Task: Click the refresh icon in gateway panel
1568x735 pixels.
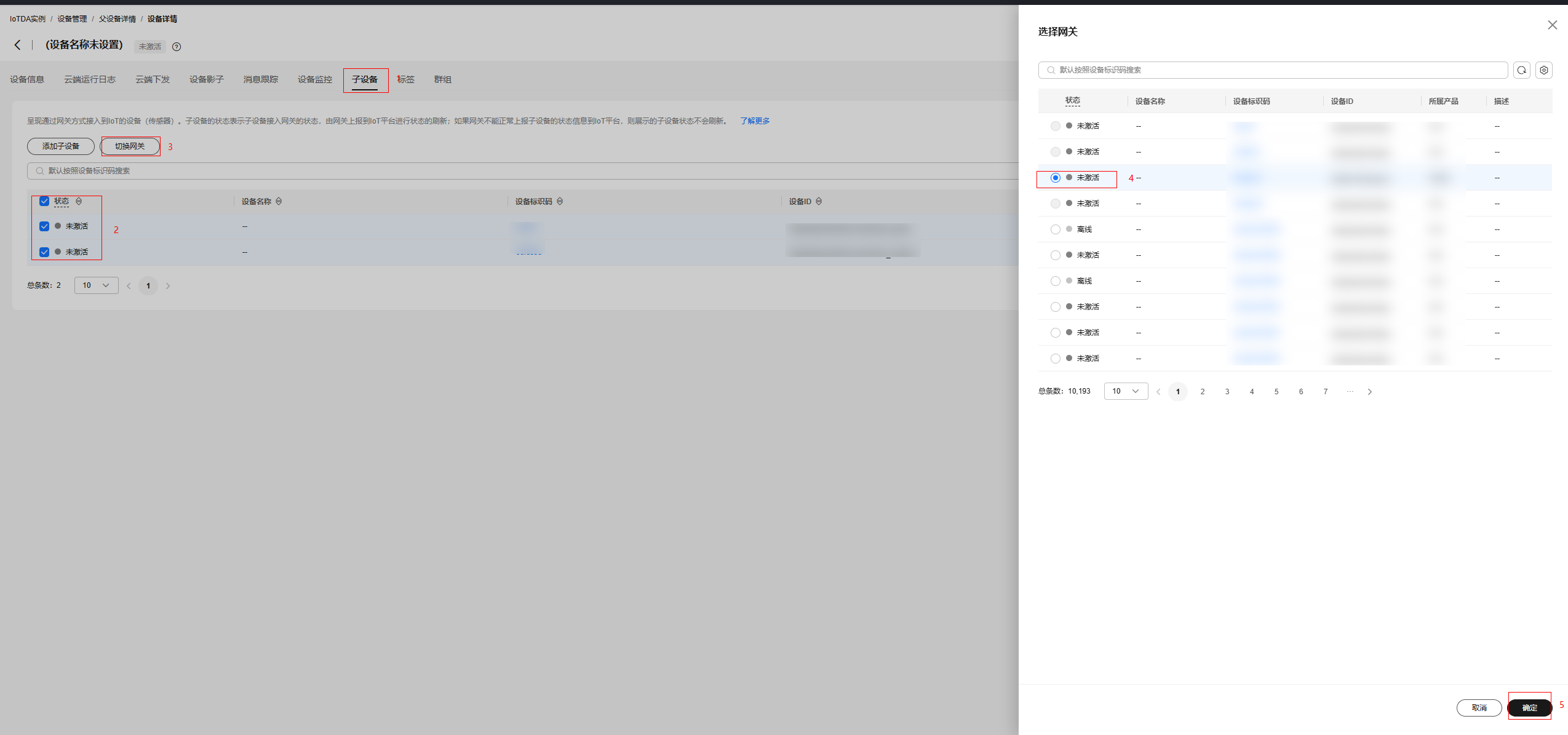Action: pyautogui.click(x=1522, y=70)
